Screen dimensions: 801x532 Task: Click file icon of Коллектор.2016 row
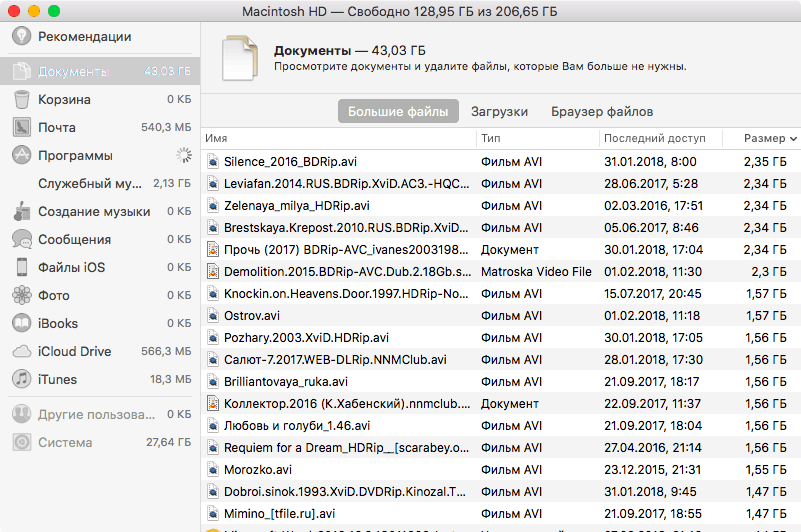point(213,403)
